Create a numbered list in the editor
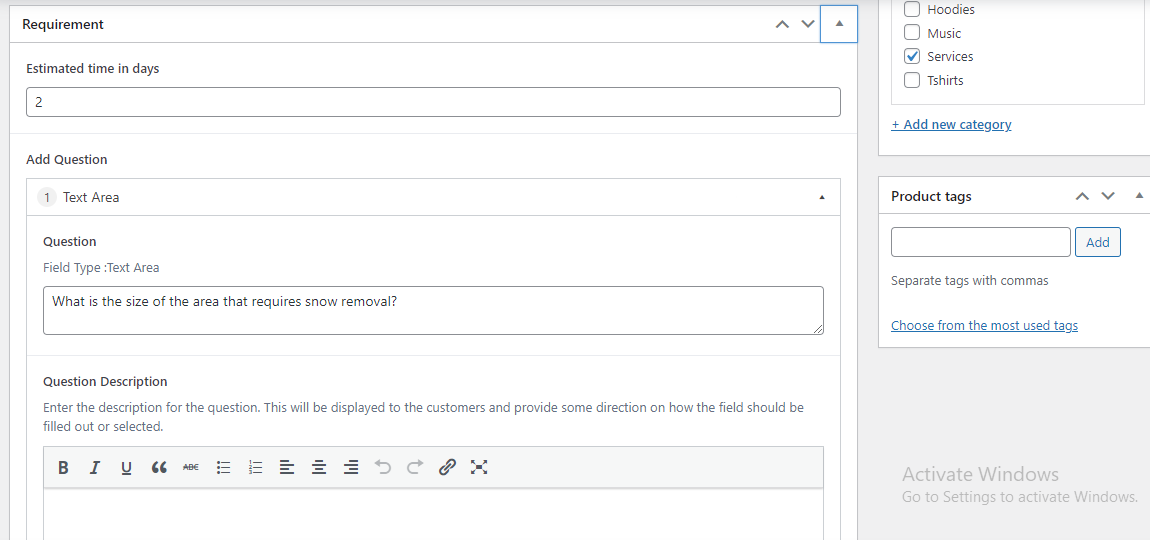The height and width of the screenshot is (540, 1150). [255, 467]
